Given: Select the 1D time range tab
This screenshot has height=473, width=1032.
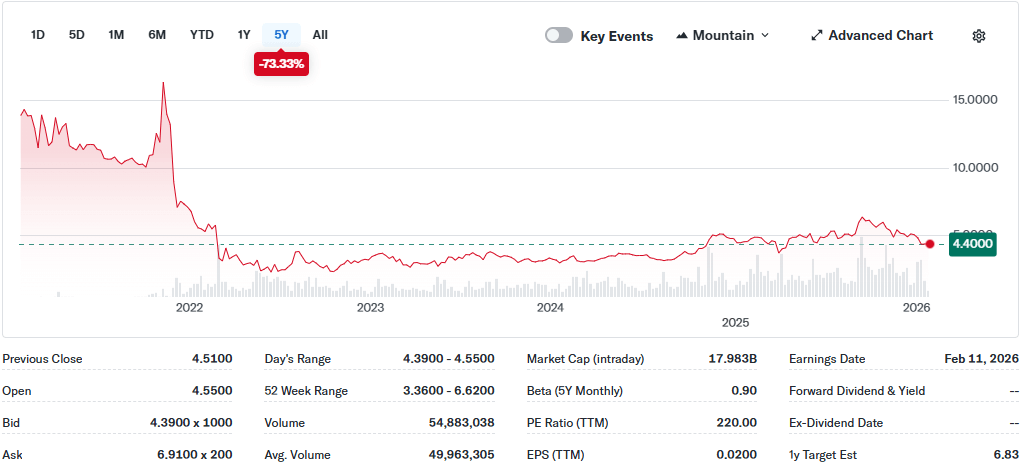Looking at the screenshot, I should 38,35.
